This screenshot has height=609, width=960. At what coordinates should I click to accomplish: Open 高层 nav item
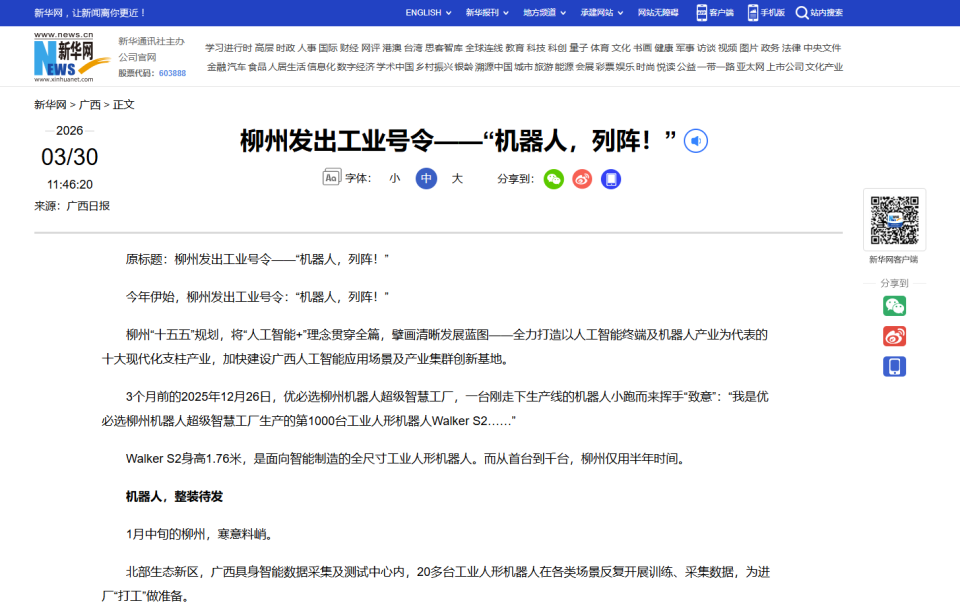(264, 48)
